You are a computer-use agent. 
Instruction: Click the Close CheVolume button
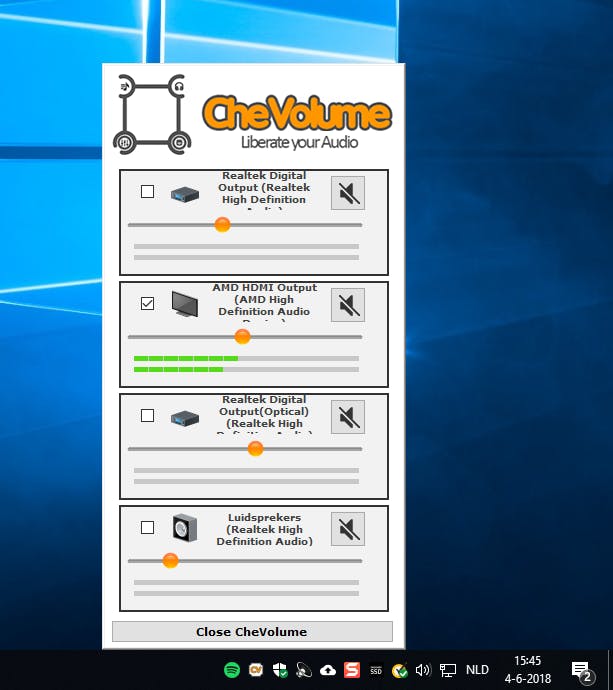tap(252, 631)
